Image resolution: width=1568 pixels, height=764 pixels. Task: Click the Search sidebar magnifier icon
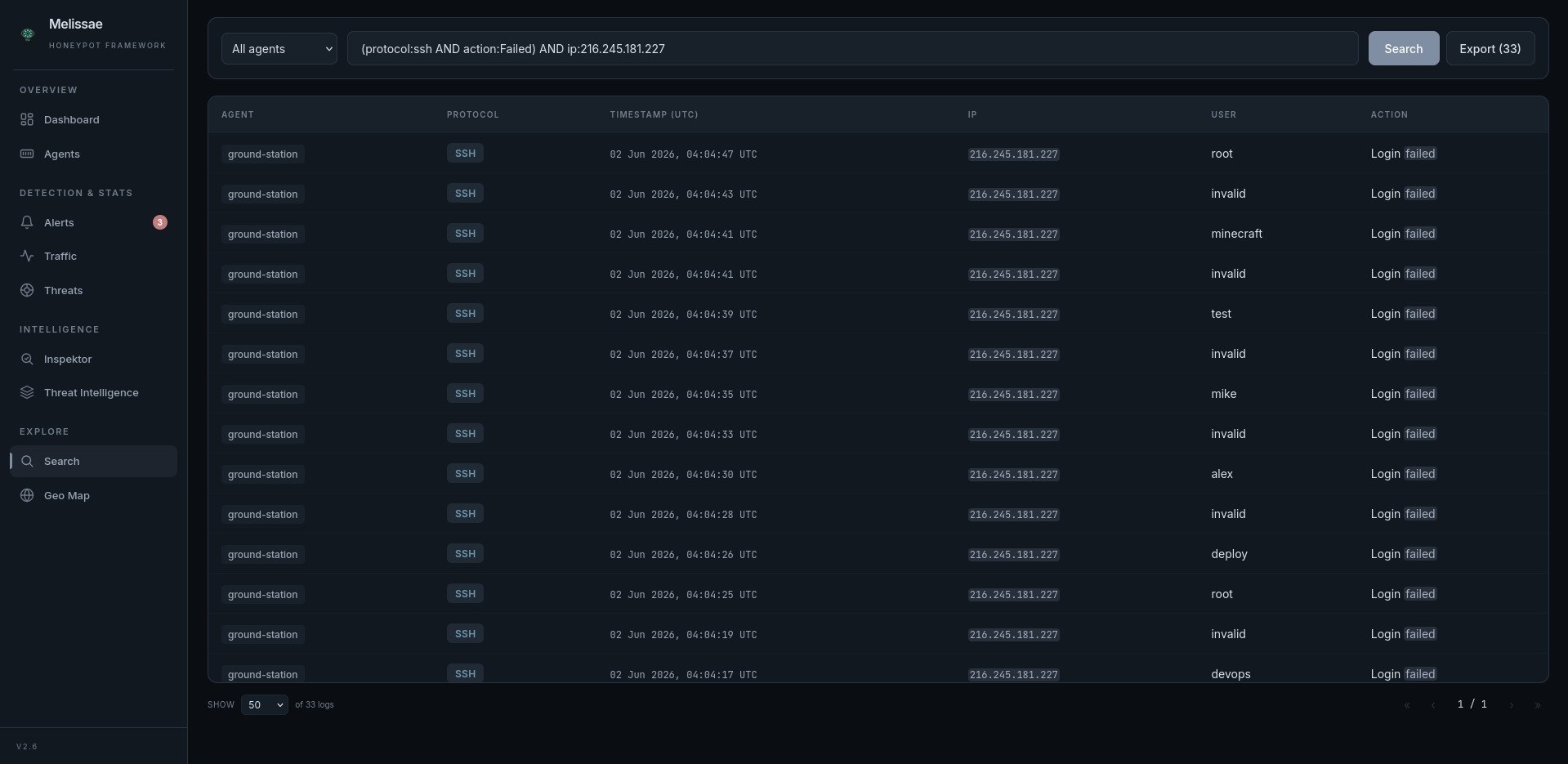[27, 461]
